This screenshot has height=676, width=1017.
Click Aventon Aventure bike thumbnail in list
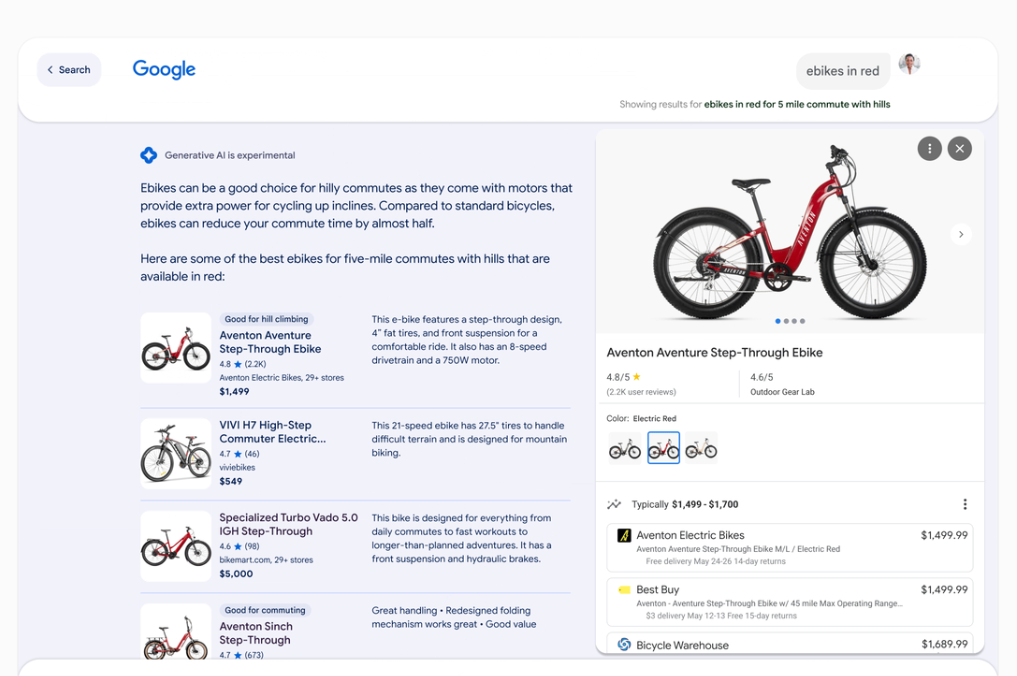176,348
